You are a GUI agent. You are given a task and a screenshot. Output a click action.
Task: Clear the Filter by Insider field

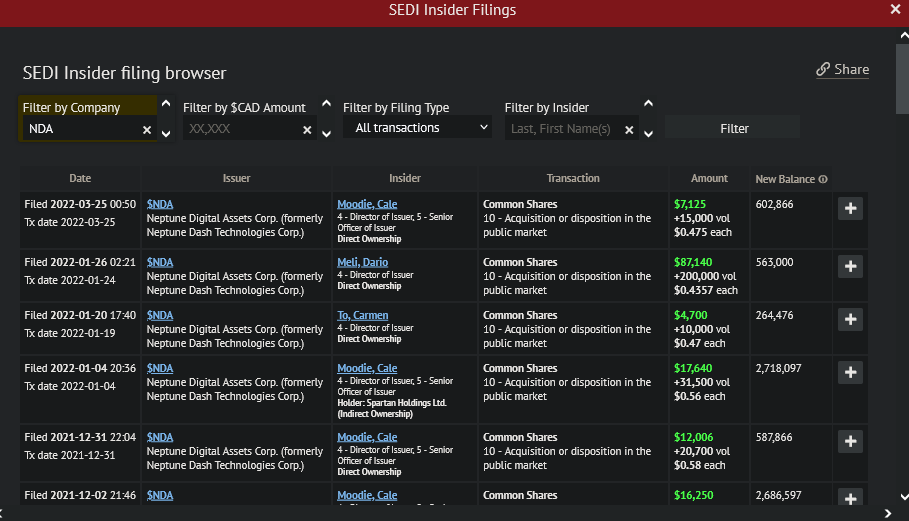[x=629, y=130]
